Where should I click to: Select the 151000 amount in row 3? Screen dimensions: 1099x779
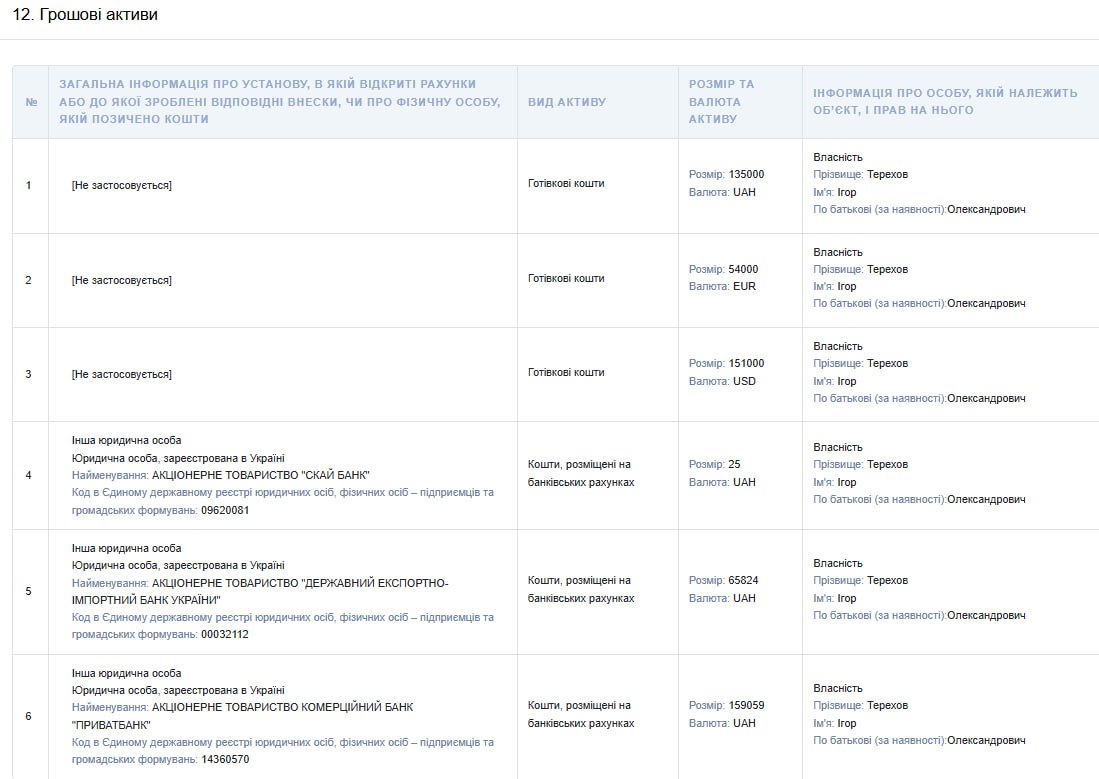[x=746, y=364]
